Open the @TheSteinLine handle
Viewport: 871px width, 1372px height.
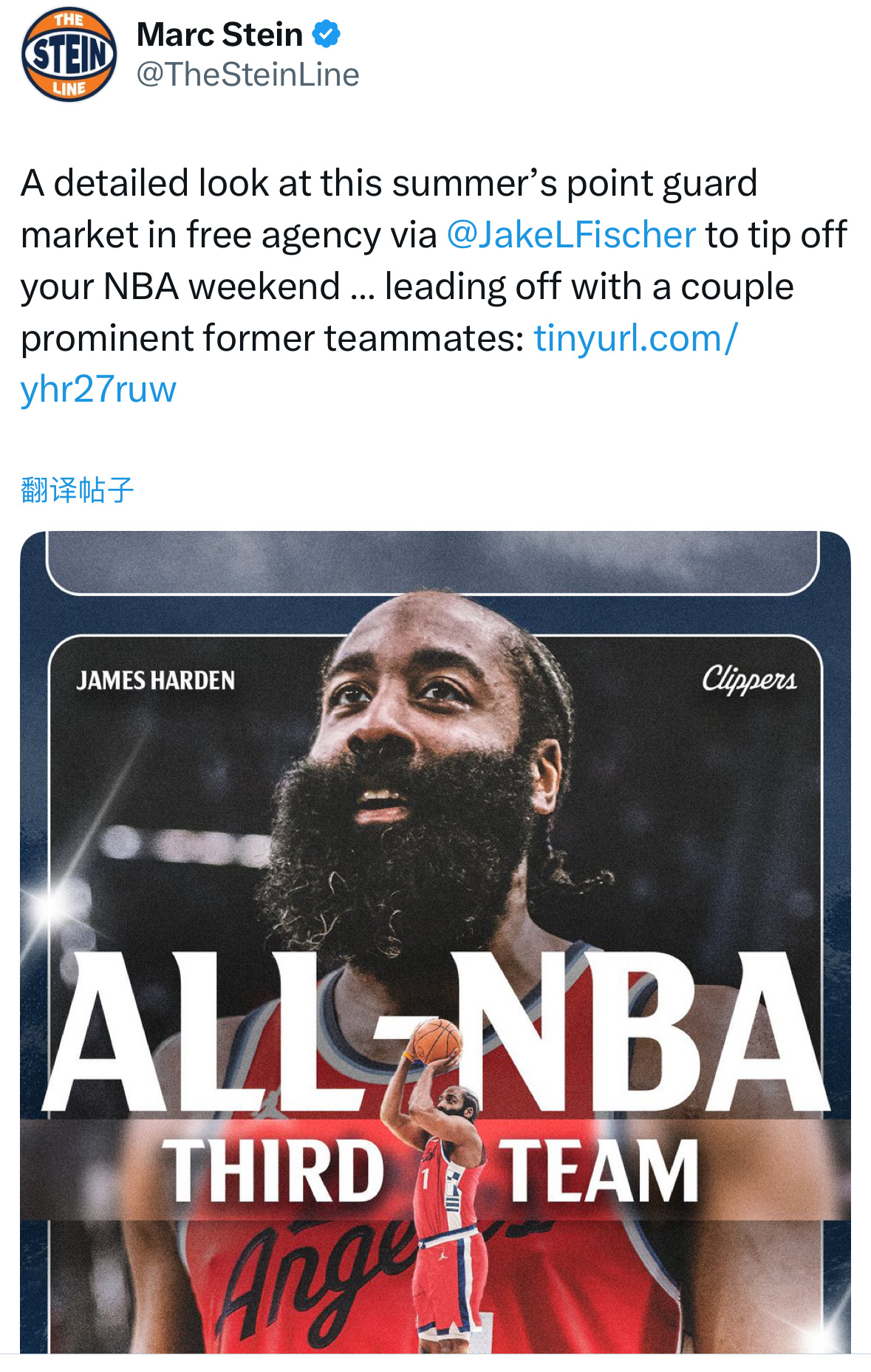247,75
